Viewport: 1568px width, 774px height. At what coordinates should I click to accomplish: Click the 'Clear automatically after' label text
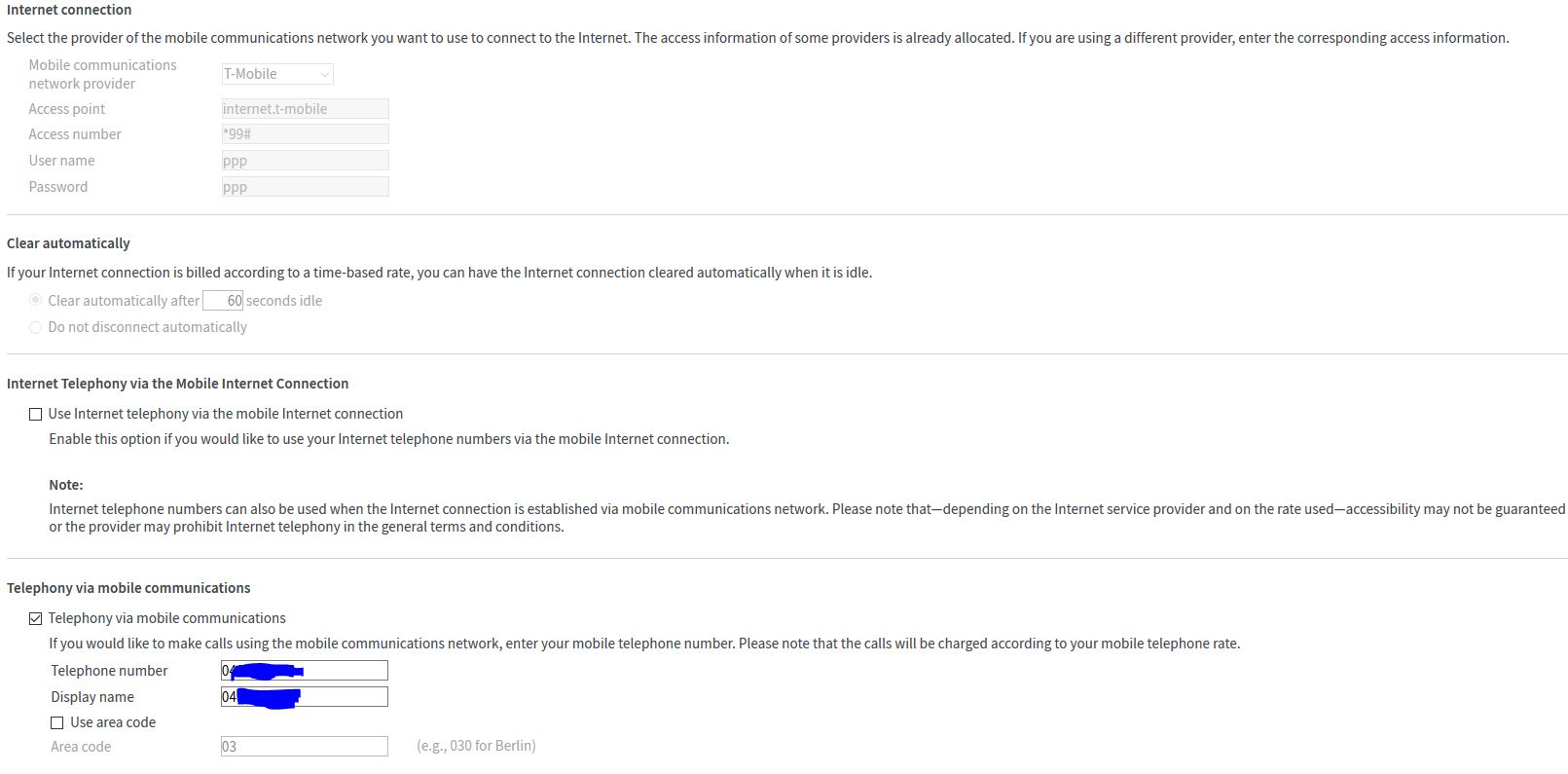[124, 301]
